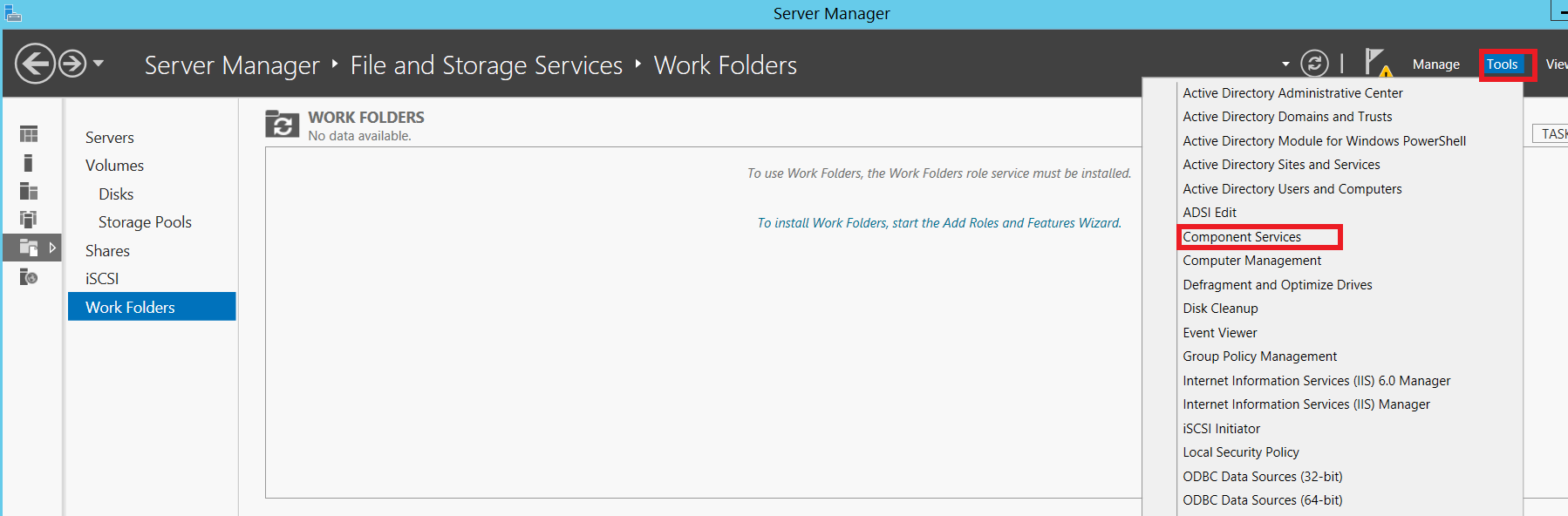Open Internet Information Services (IIS) Manager
This screenshot has height=516, width=1568.
coord(1306,404)
